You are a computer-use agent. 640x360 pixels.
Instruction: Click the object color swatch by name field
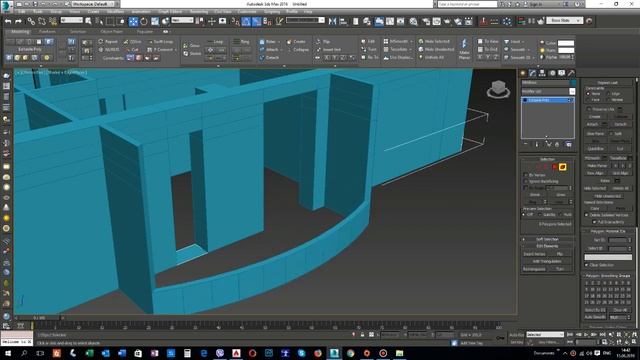coord(573,82)
